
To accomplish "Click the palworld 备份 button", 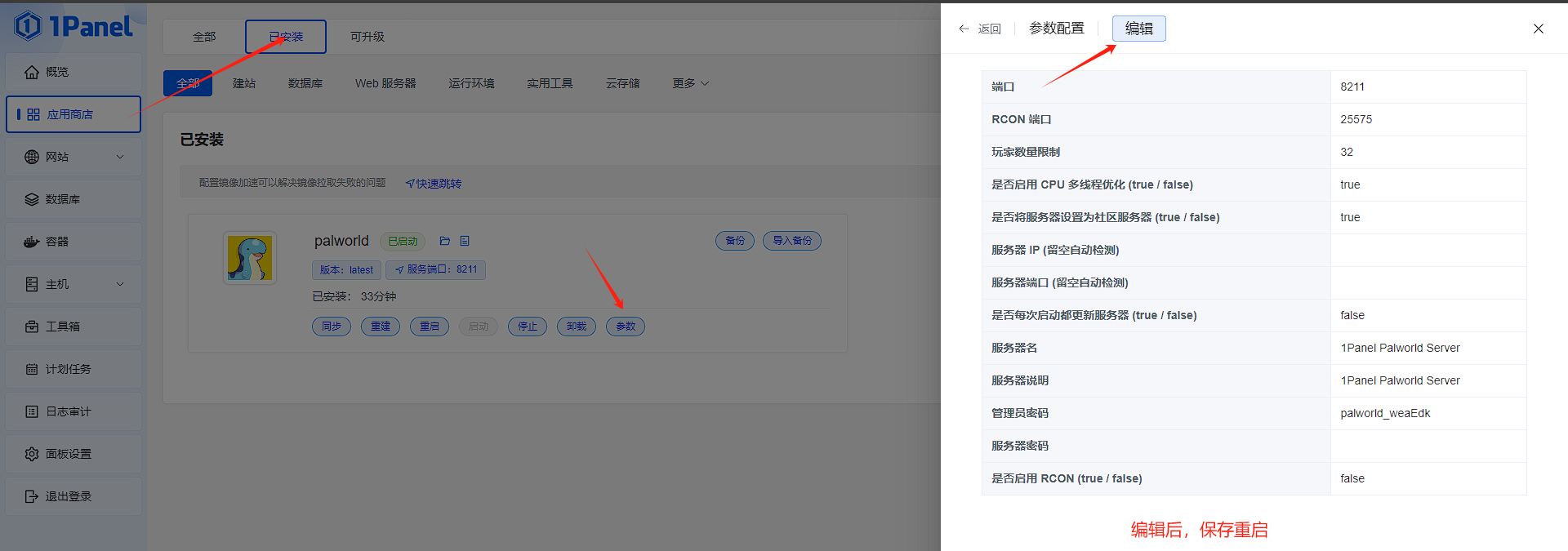I will [x=735, y=241].
